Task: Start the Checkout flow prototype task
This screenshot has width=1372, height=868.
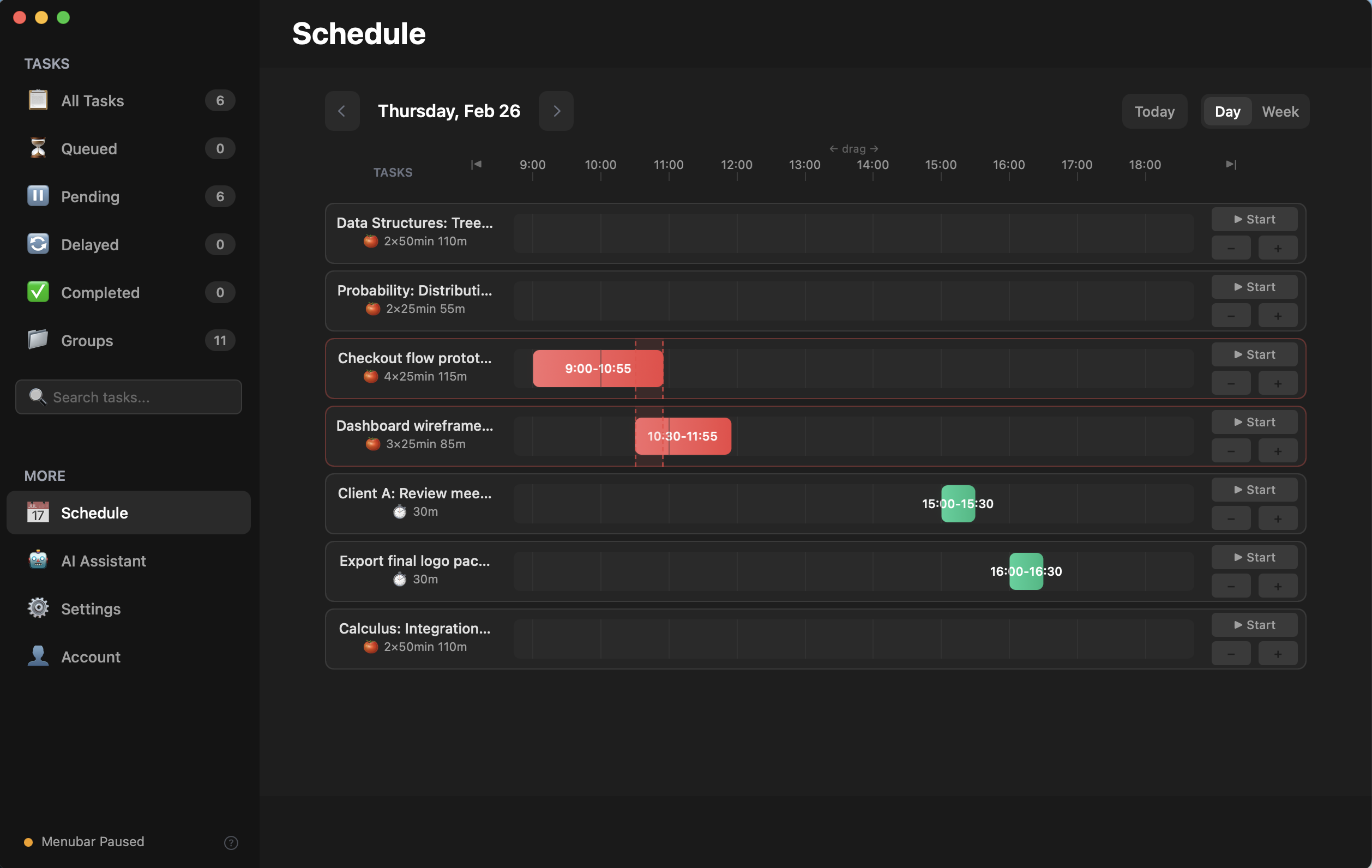Action: (x=1254, y=354)
